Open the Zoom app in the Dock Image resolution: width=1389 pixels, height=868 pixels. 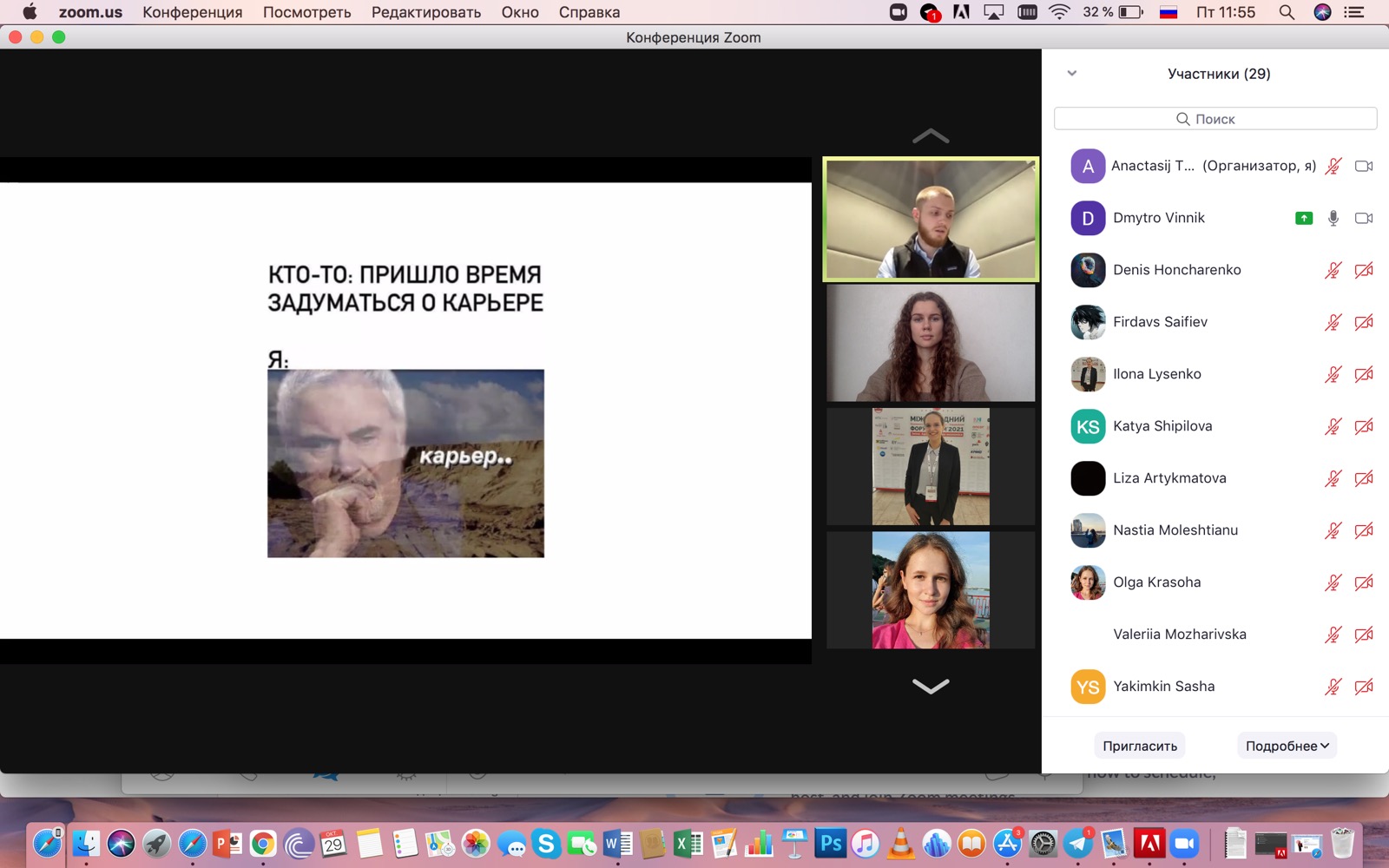pyautogui.click(x=1184, y=843)
